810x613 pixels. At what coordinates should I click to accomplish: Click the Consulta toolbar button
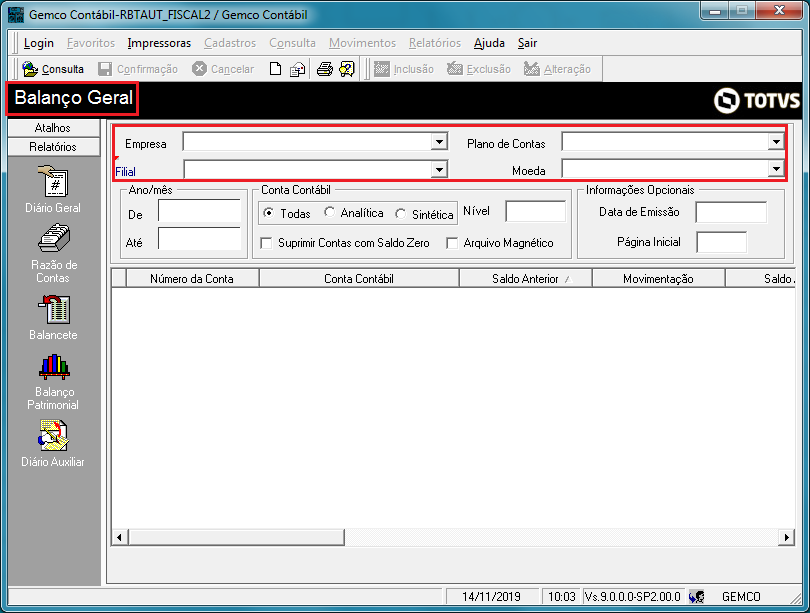pyautogui.click(x=53, y=69)
